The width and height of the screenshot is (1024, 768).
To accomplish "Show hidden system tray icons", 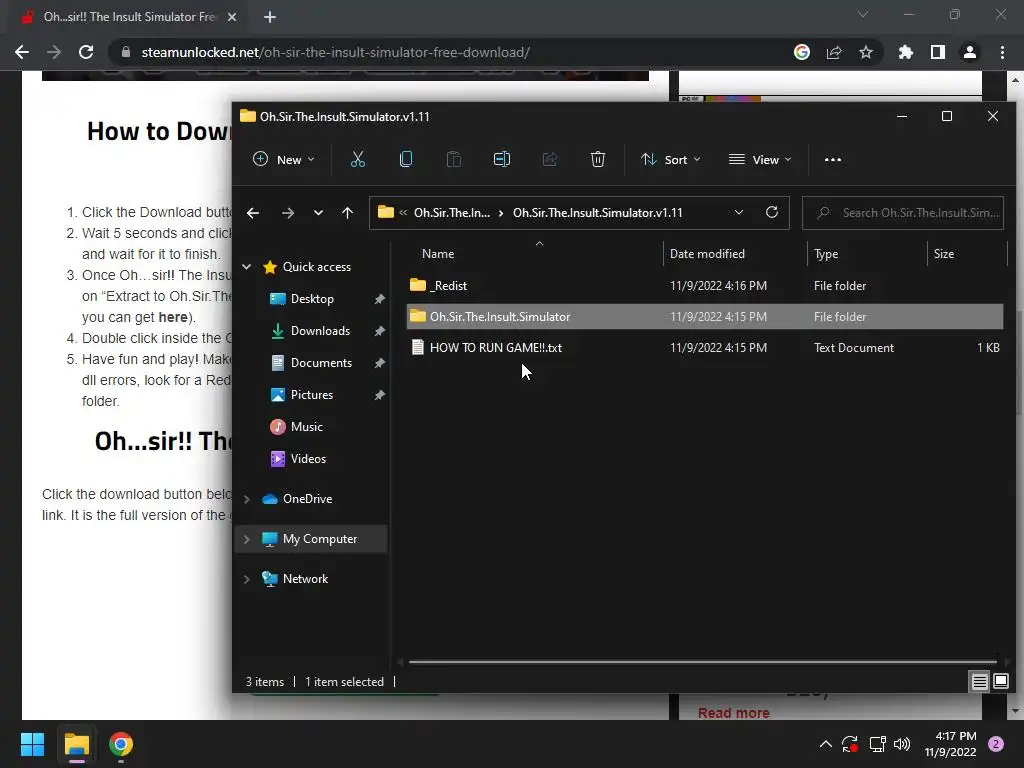I will click(825, 744).
